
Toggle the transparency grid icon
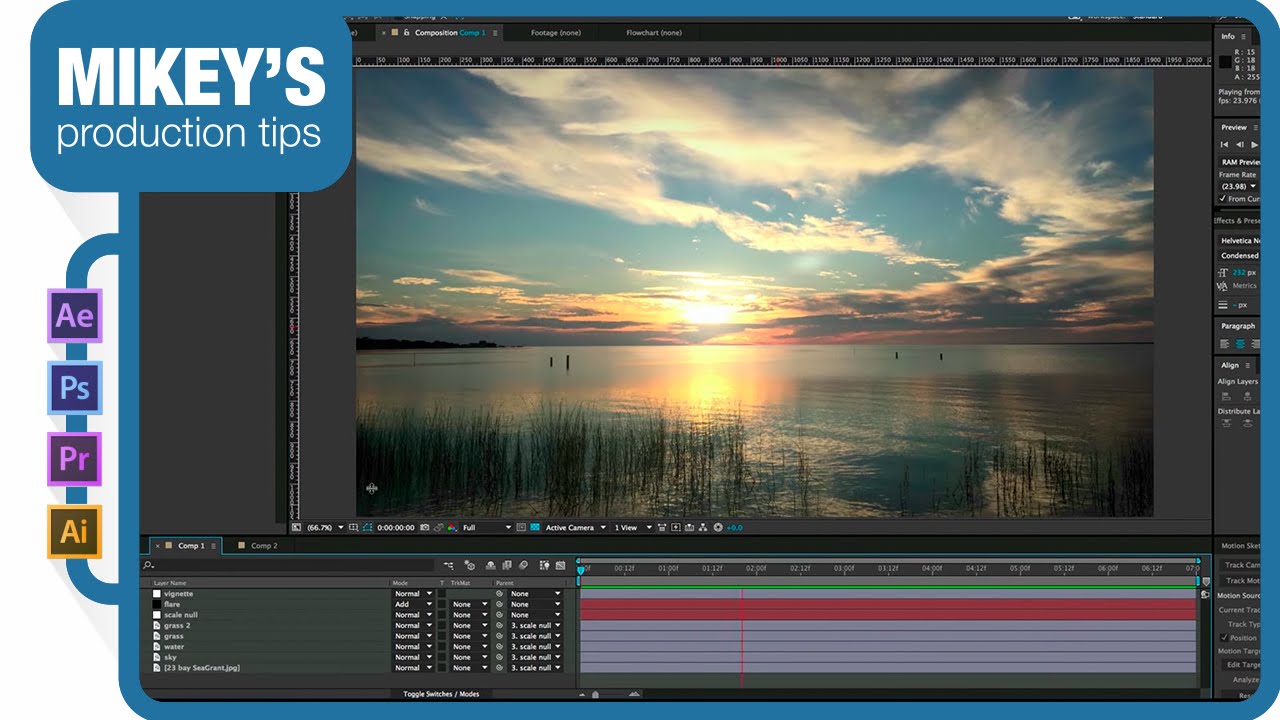(535, 527)
